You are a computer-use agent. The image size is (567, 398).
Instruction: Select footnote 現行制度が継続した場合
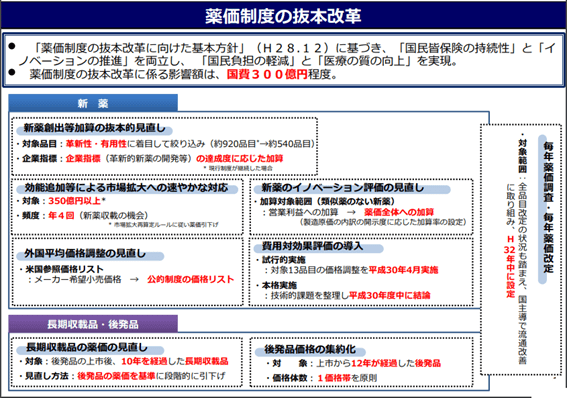pyautogui.click(x=238, y=168)
